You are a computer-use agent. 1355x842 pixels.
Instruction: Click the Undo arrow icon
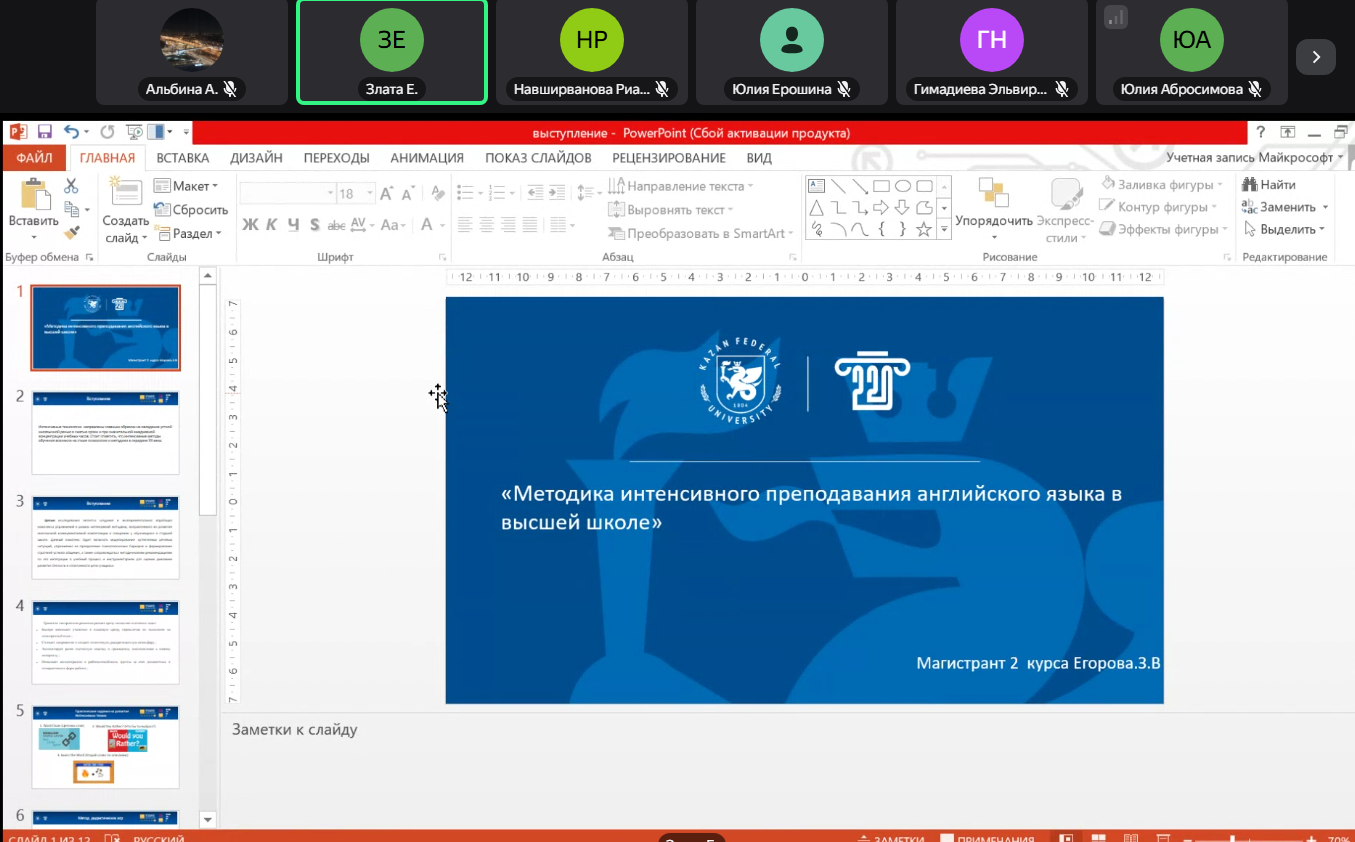pos(71,132)
